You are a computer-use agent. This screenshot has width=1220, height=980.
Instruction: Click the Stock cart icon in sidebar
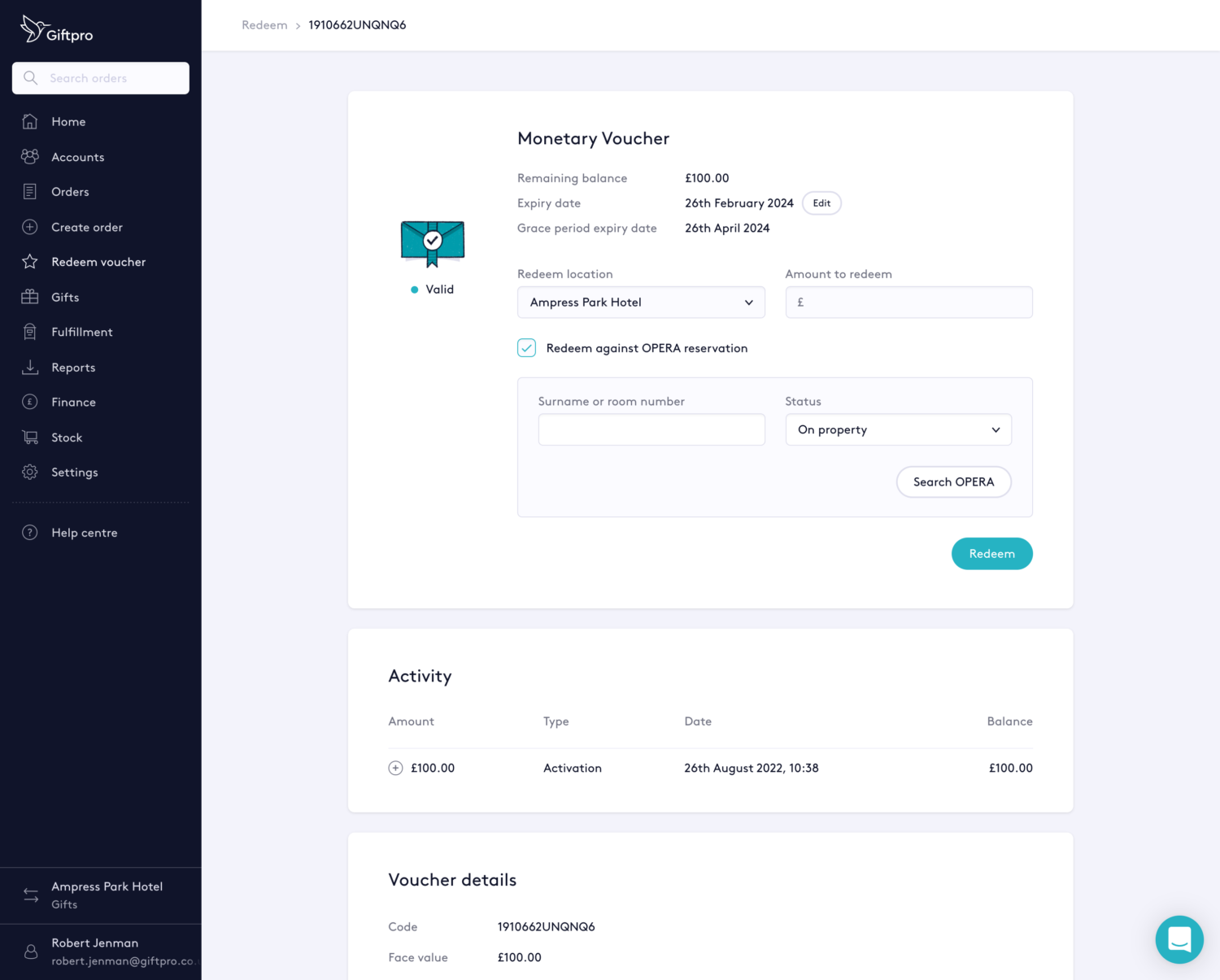click(30, 438)
